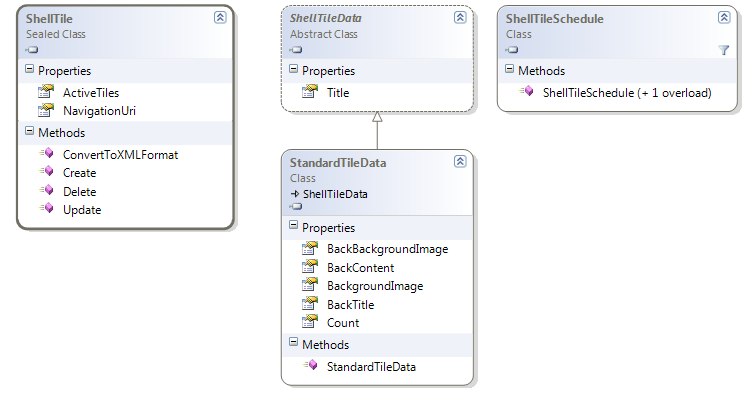Select the BackBackgroundImage property icon

(x=310, y=248)
